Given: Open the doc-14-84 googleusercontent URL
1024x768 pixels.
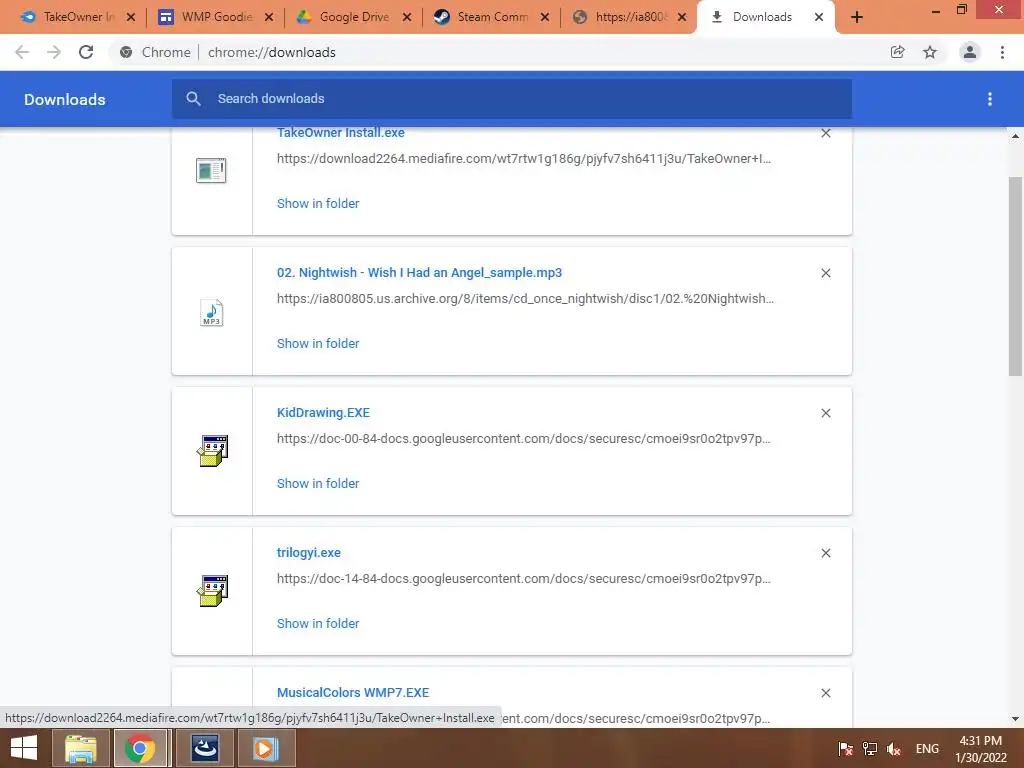Looking at the screenshot, I should tap(524, 579).
